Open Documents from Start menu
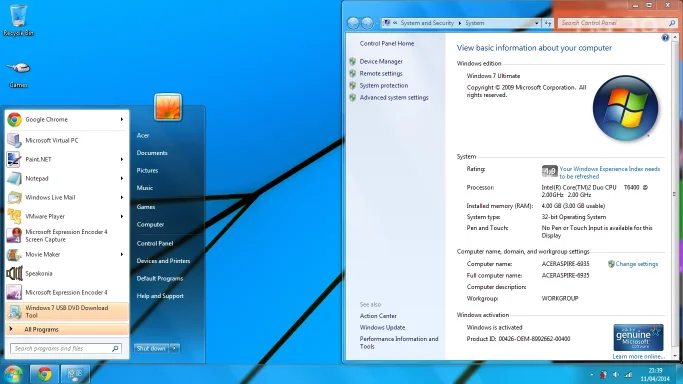This screenshot has height=384, width=683. [x=152, y=153]
